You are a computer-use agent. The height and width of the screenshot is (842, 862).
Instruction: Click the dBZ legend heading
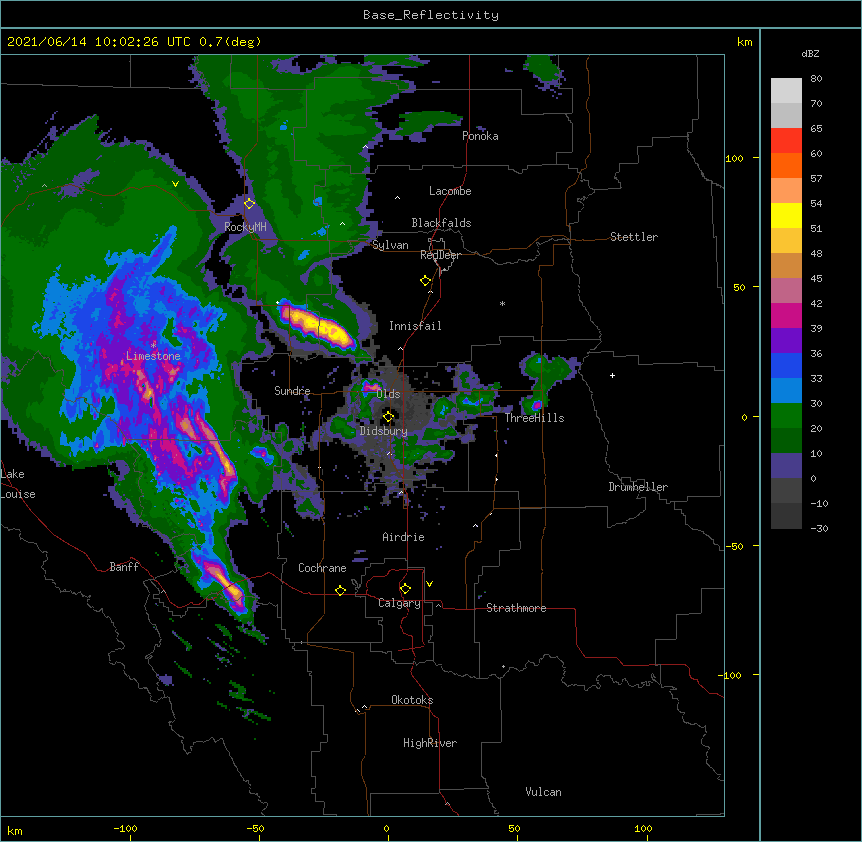click(810, 53)
